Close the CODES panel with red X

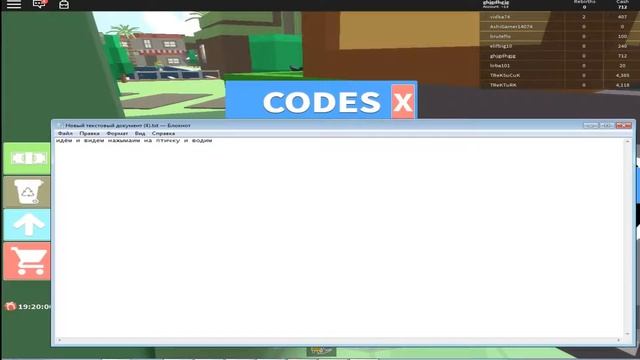click(402, 102)
